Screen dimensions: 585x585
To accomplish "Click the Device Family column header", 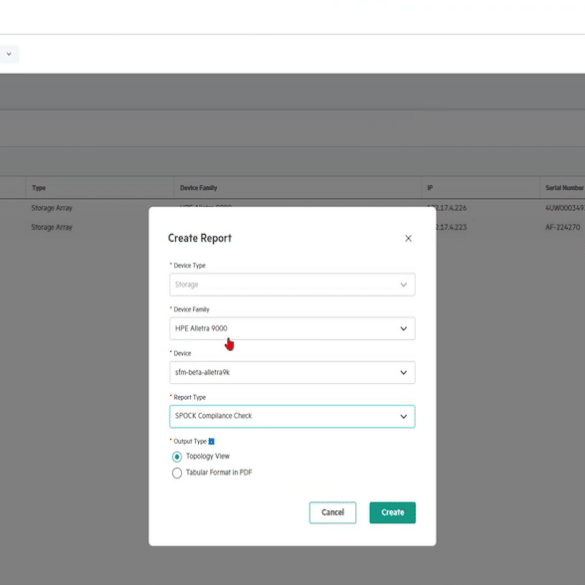I will point(198,188).
